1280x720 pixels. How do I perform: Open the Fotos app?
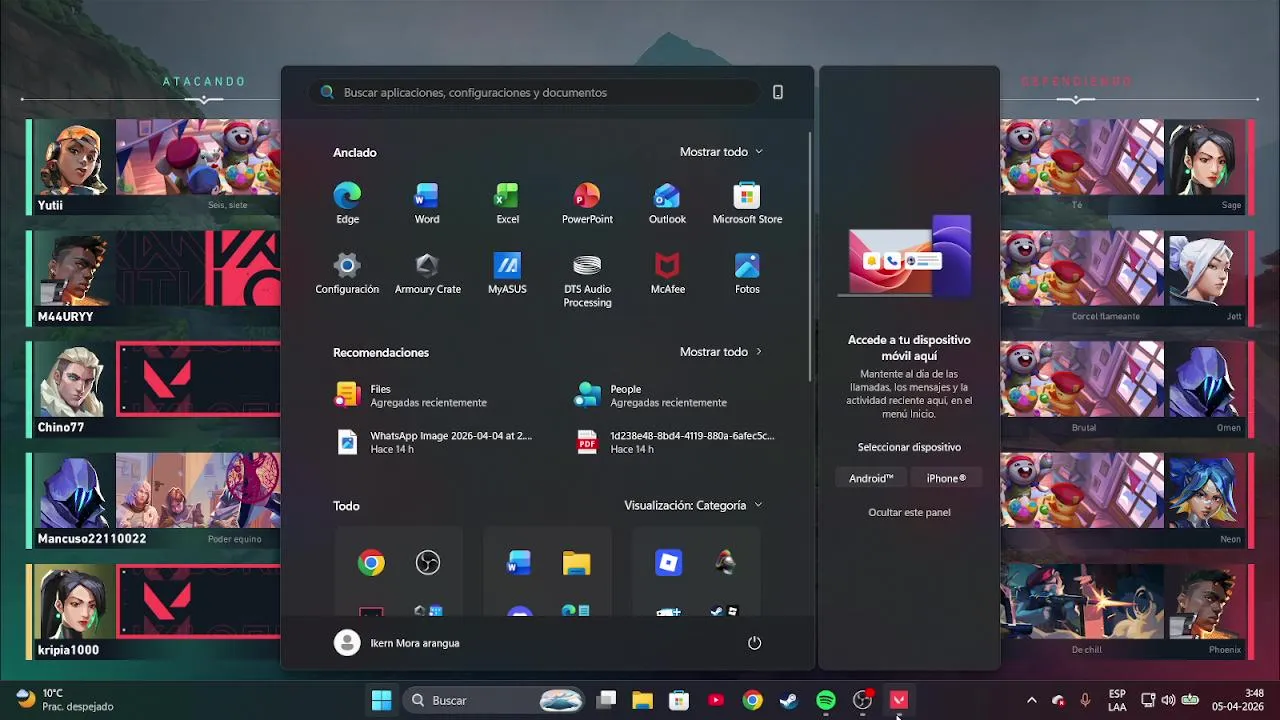(747, 273)
